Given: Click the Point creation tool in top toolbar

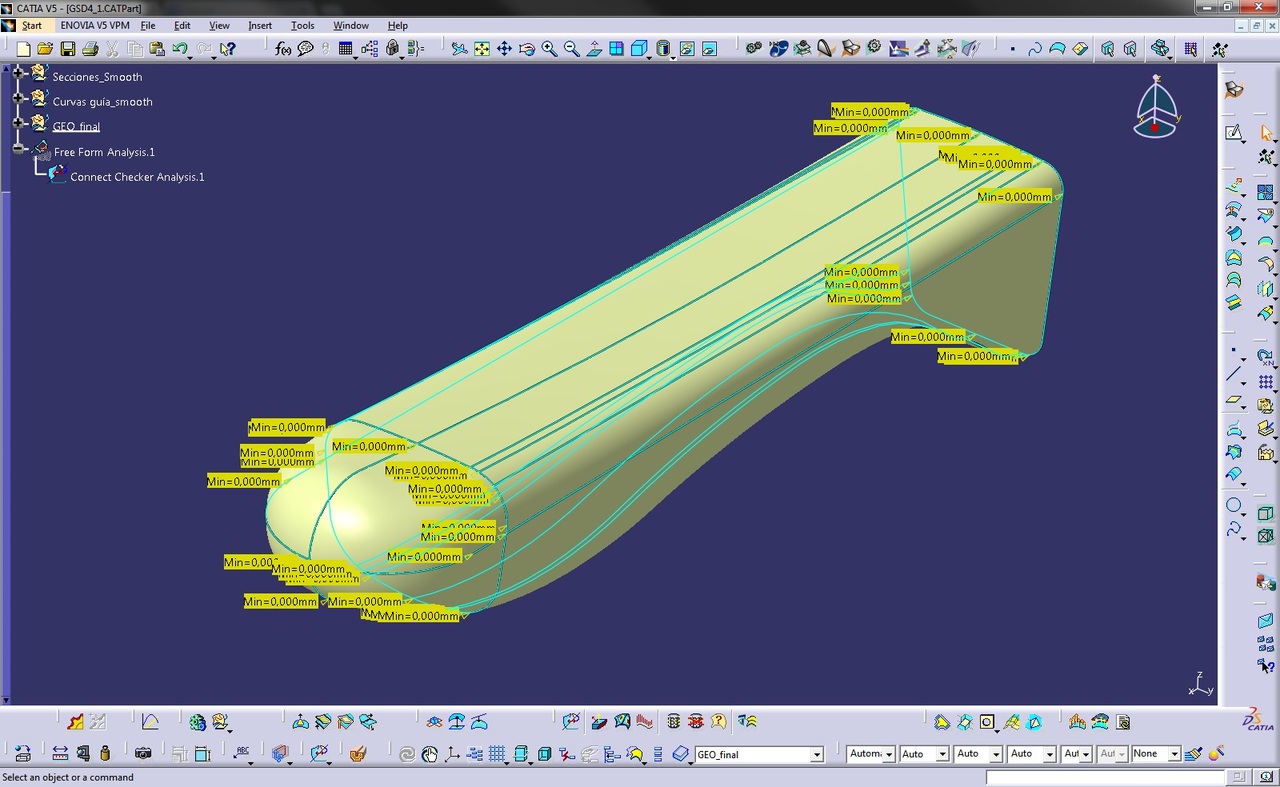Looking at the screenshot, I should pos(1012,48).
